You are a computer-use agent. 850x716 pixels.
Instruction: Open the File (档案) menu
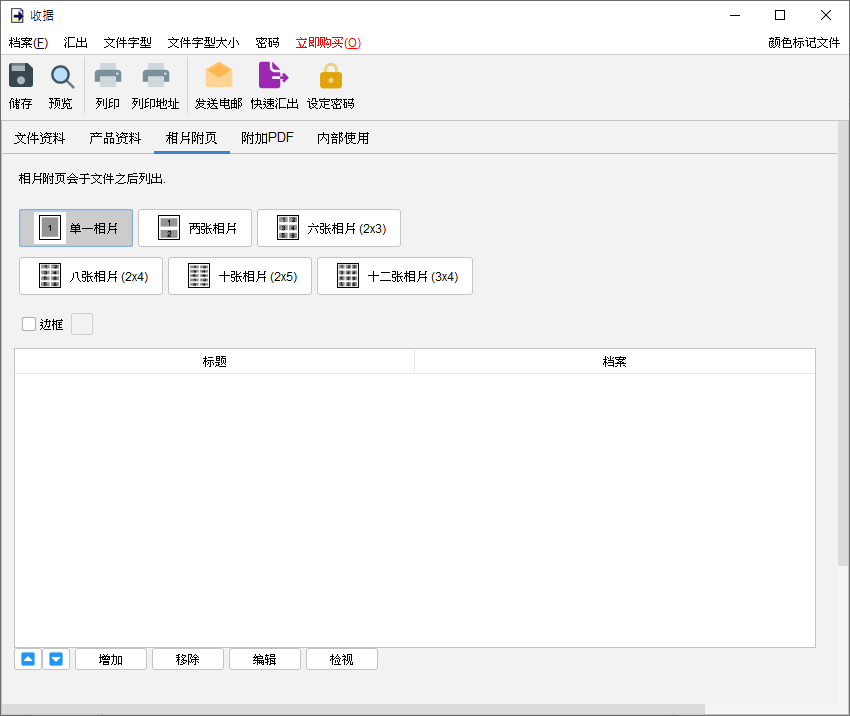(28, 43)
